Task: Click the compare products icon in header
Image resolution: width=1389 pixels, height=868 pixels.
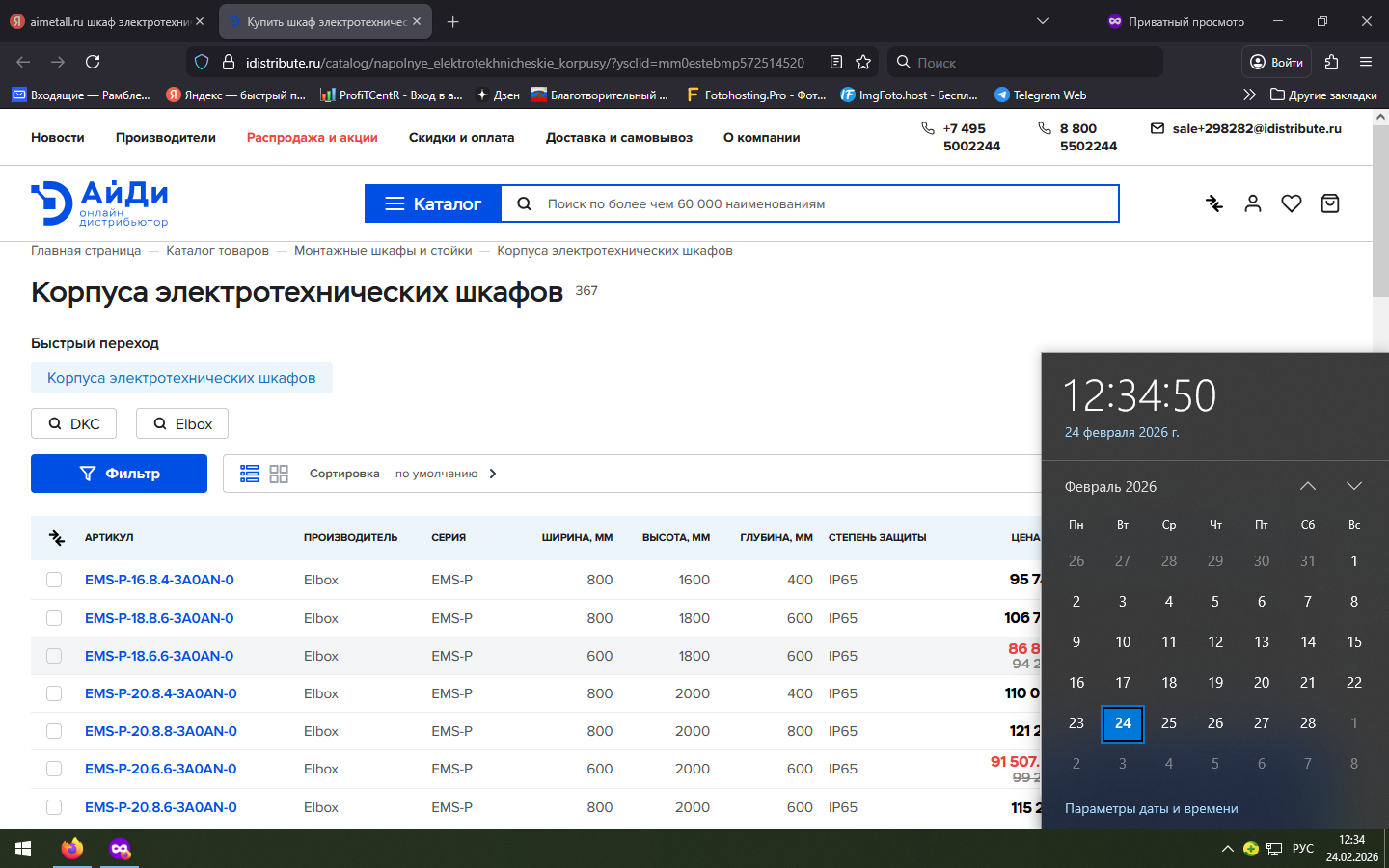Action: click(x=1214, y=203)
